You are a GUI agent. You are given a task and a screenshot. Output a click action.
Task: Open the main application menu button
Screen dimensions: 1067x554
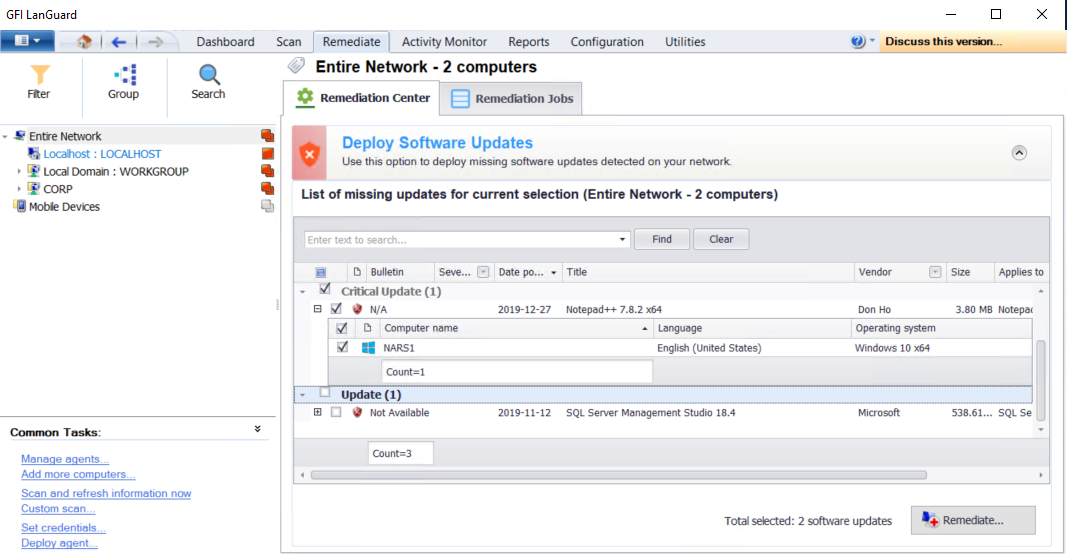(27, 41)
